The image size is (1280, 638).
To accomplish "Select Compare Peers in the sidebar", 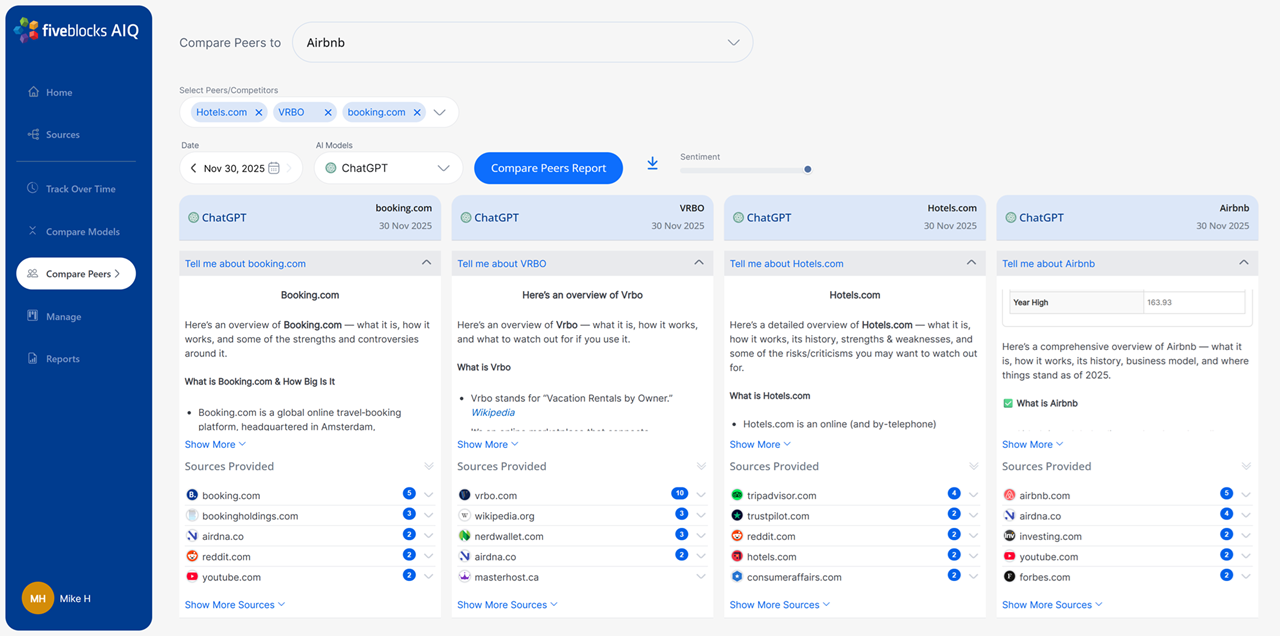I will coord(76,273).
